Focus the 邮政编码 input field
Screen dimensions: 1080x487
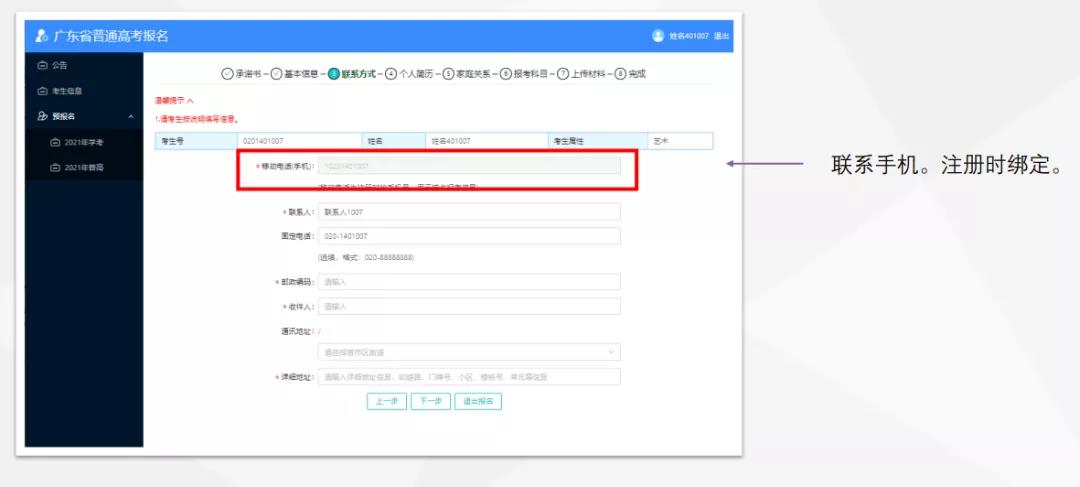[469, 282]
